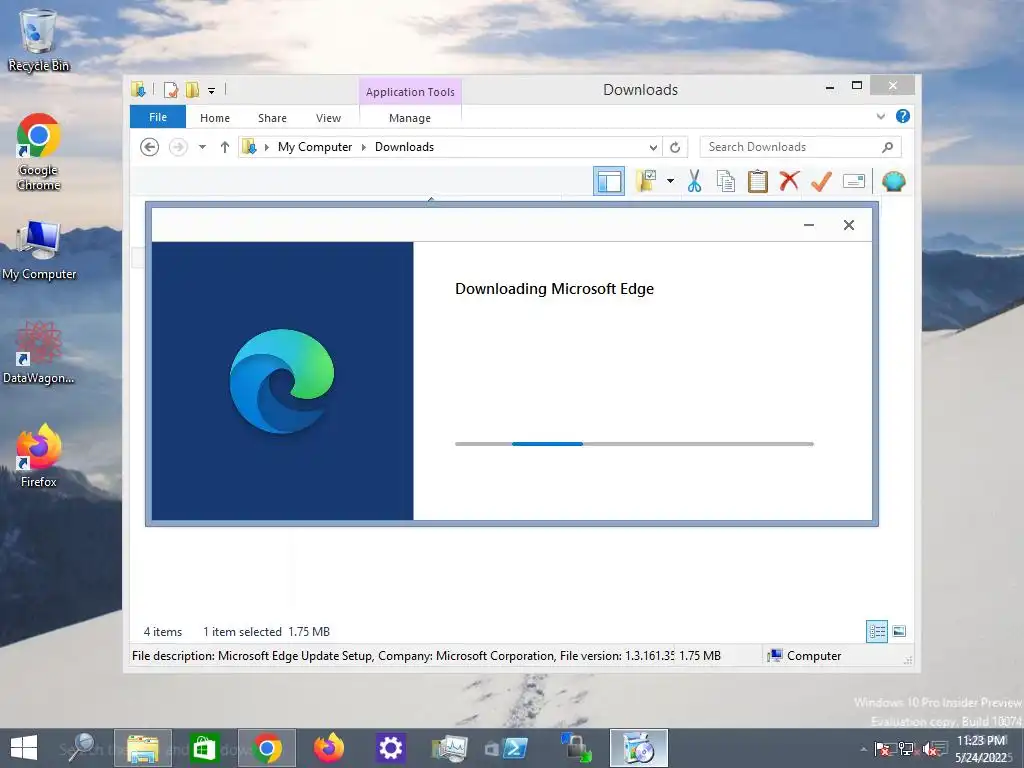Expand the folder options dropdown arrow
Screen dimensions: 1024x768
[670, 181]
